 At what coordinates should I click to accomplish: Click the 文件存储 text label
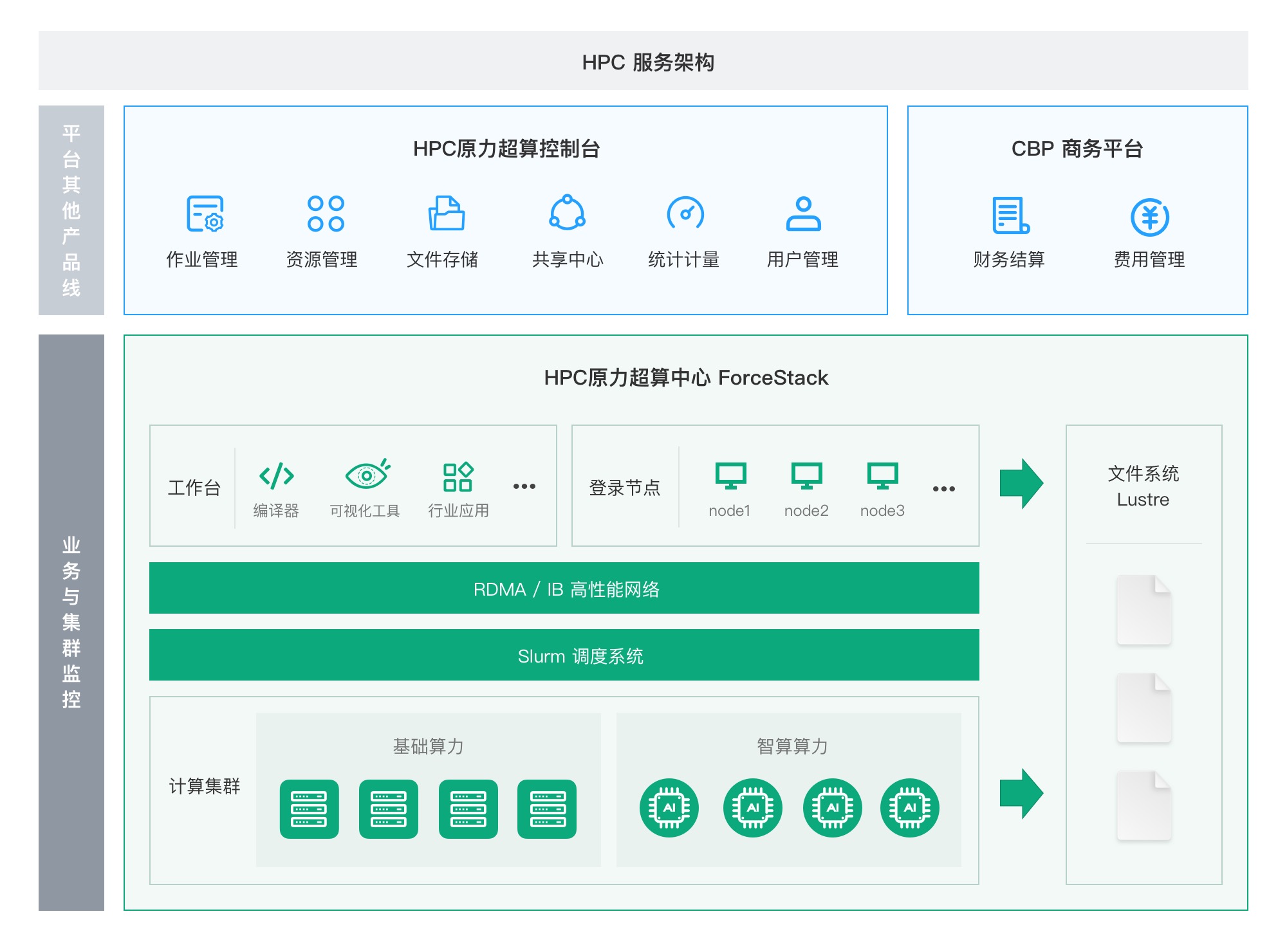tap(443, 259)
